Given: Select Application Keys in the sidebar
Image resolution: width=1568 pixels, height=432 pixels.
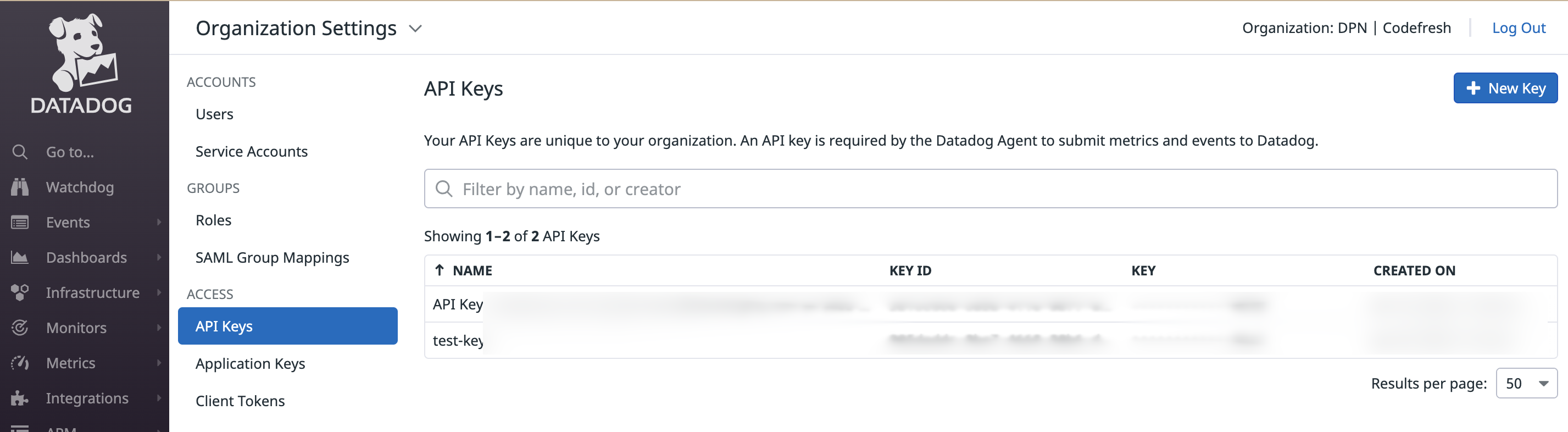Looking at the screenshot, I should [x=250, y=364].
